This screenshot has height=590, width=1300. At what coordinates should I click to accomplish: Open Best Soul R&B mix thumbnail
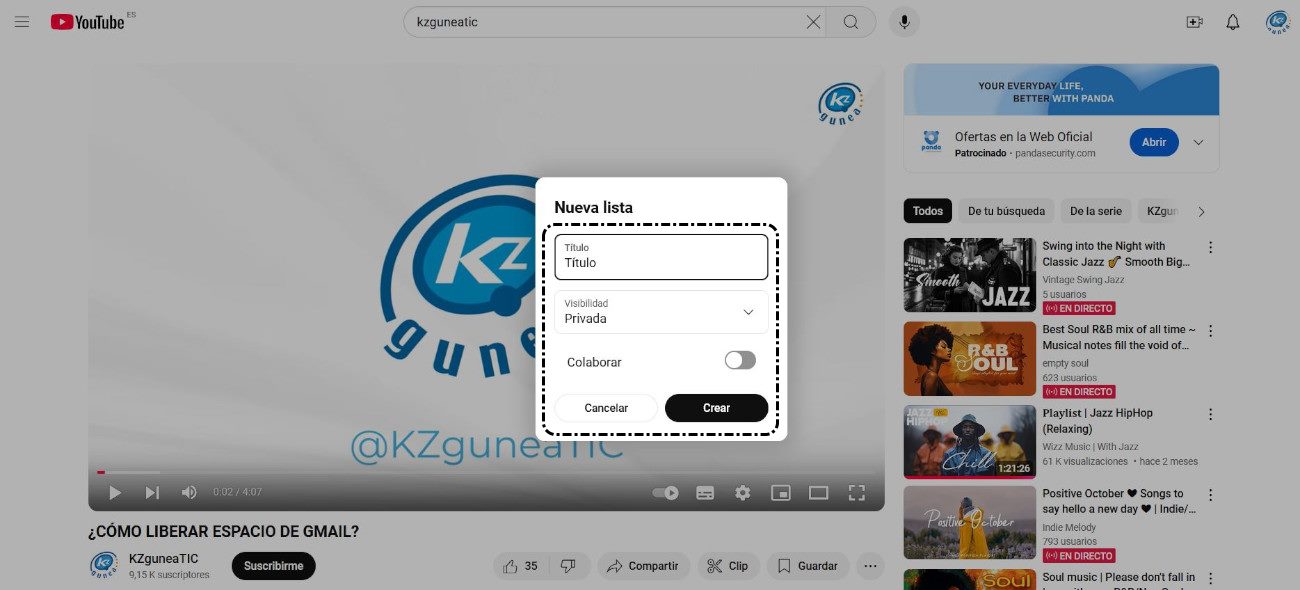(x=970, y=358)
